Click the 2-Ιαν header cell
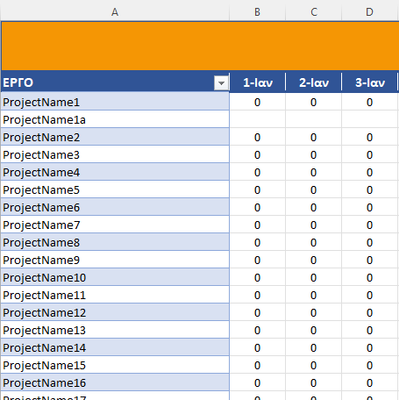 314,82
